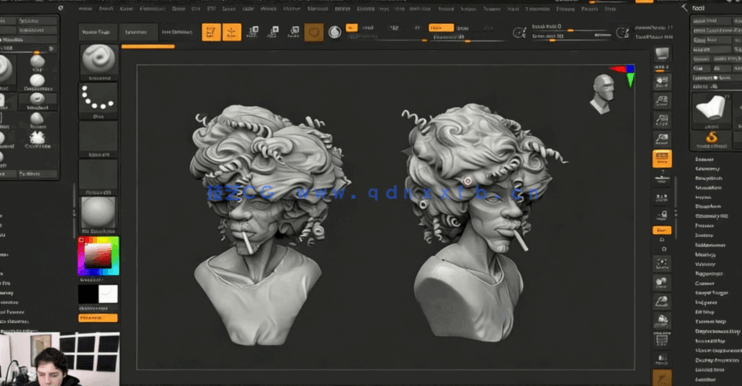This screenshot has height=386, width=742.
Task: Toggle the small orange XYZ rotation button
Action: [x=662, y=230]
